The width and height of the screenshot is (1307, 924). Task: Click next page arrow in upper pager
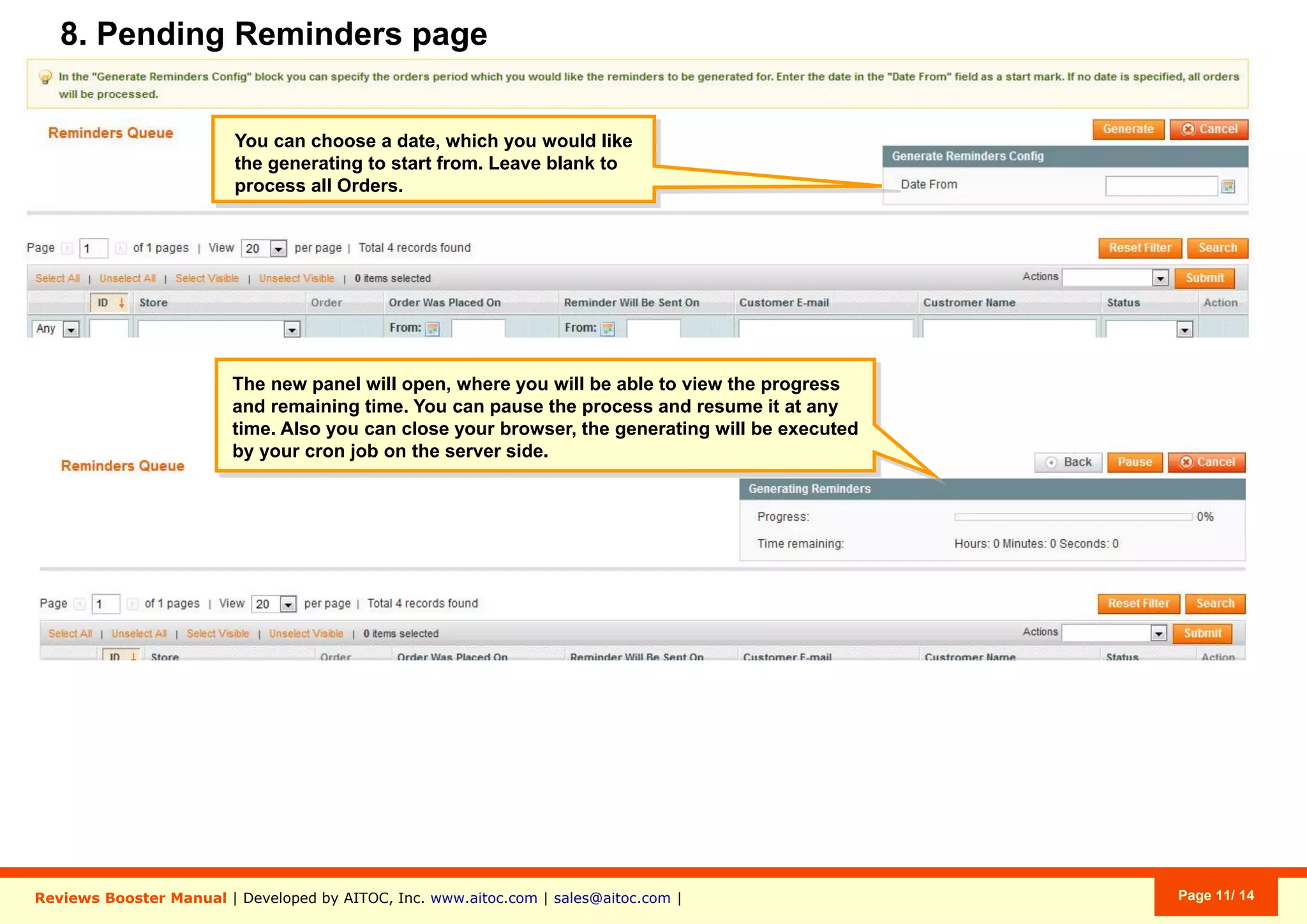pos(121,248)
